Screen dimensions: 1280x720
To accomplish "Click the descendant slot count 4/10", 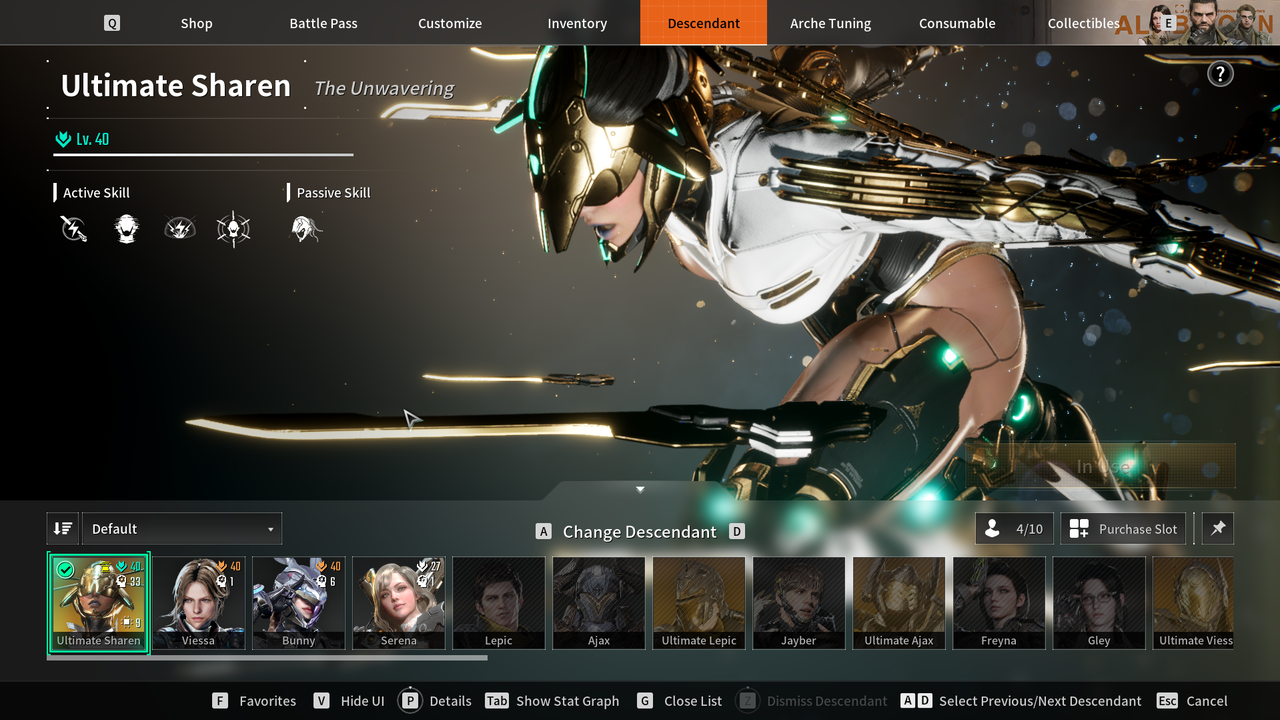I will tap(1015, 529).
